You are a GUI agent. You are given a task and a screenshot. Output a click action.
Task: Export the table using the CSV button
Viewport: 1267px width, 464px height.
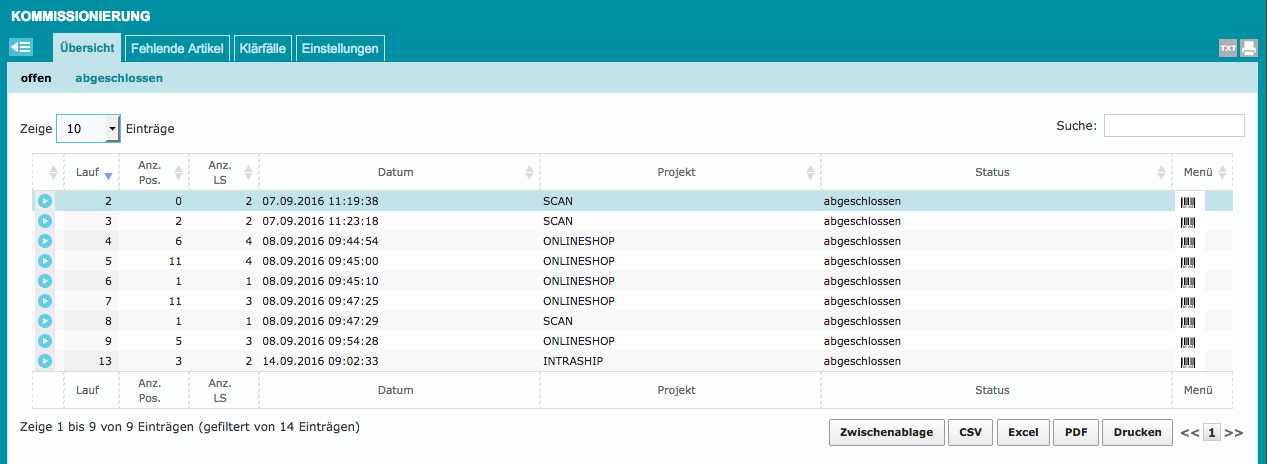point(970,433)
